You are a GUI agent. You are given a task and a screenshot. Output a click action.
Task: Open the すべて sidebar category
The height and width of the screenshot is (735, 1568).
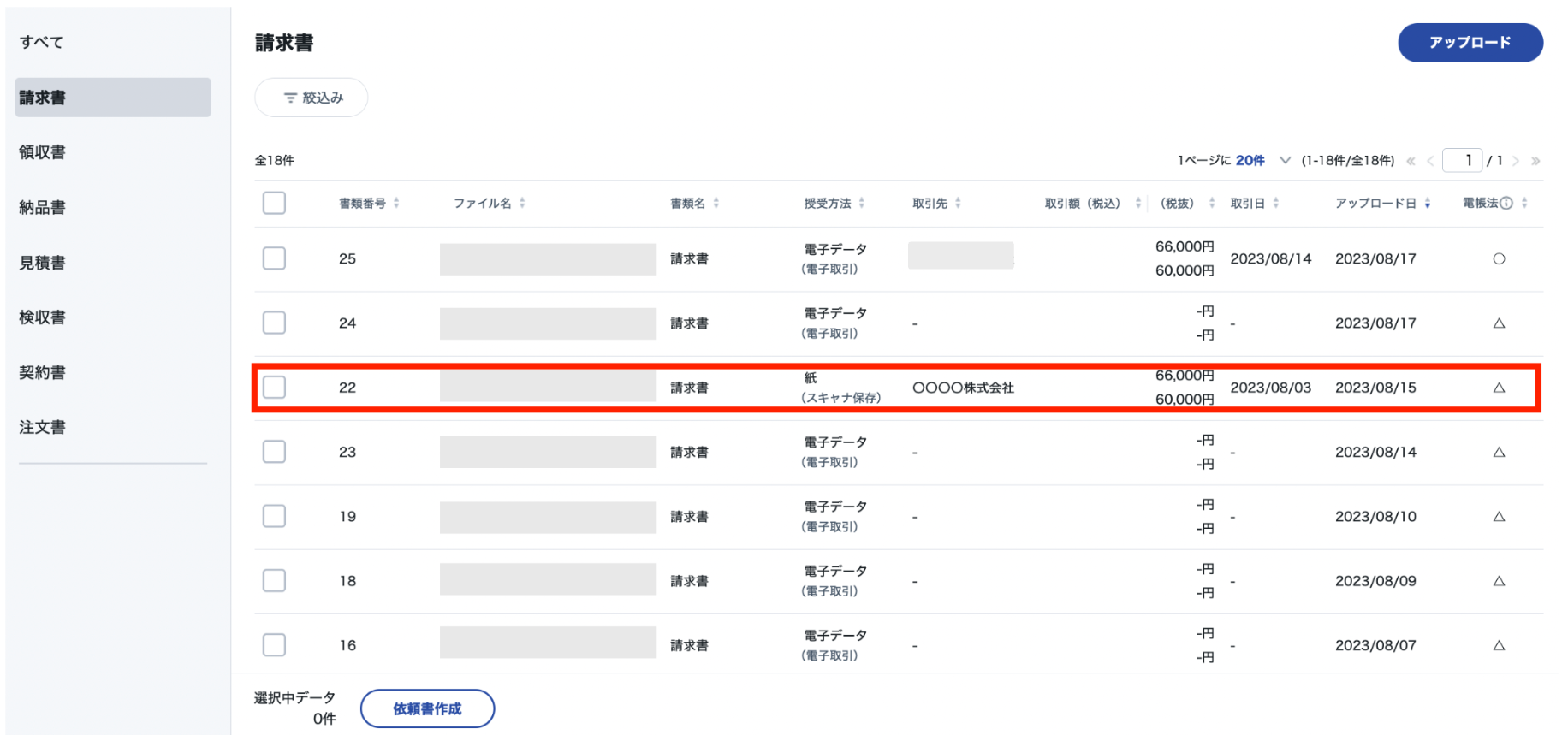point(42,42)
